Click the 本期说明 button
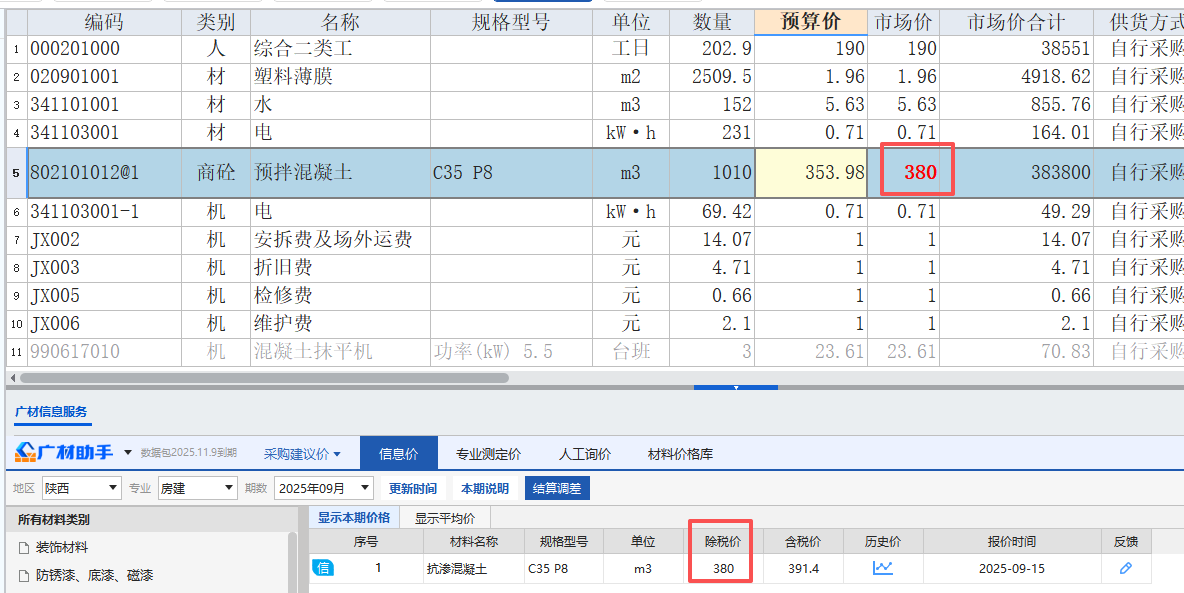This screenshot has height=593, width=1184. (x=484, y=488)
